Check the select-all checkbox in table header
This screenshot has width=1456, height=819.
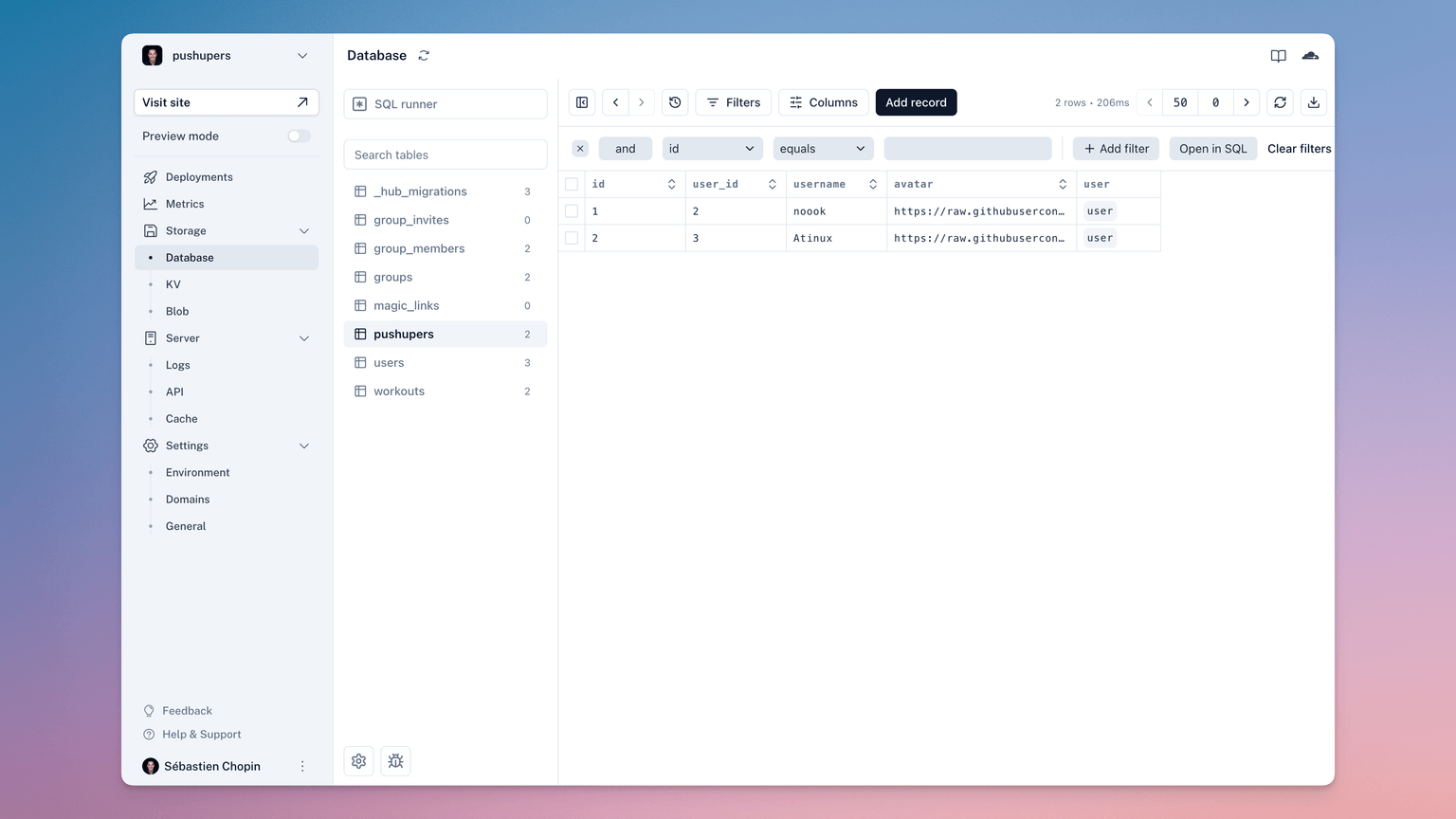572,184
